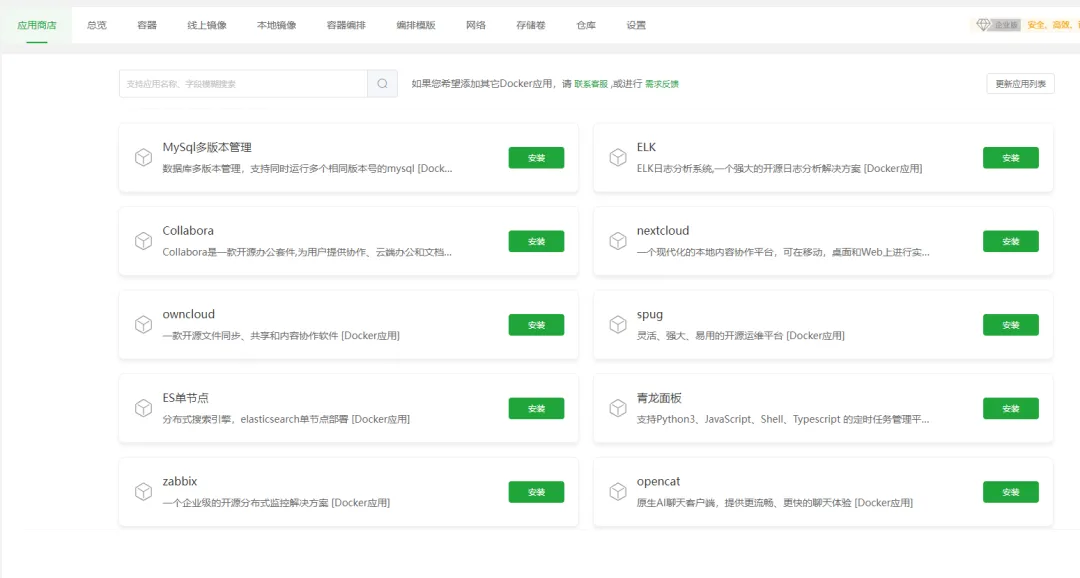Go to the 线上镜像 tab
This screenshot has width=1080, height=578.
(x=207, y=25)
